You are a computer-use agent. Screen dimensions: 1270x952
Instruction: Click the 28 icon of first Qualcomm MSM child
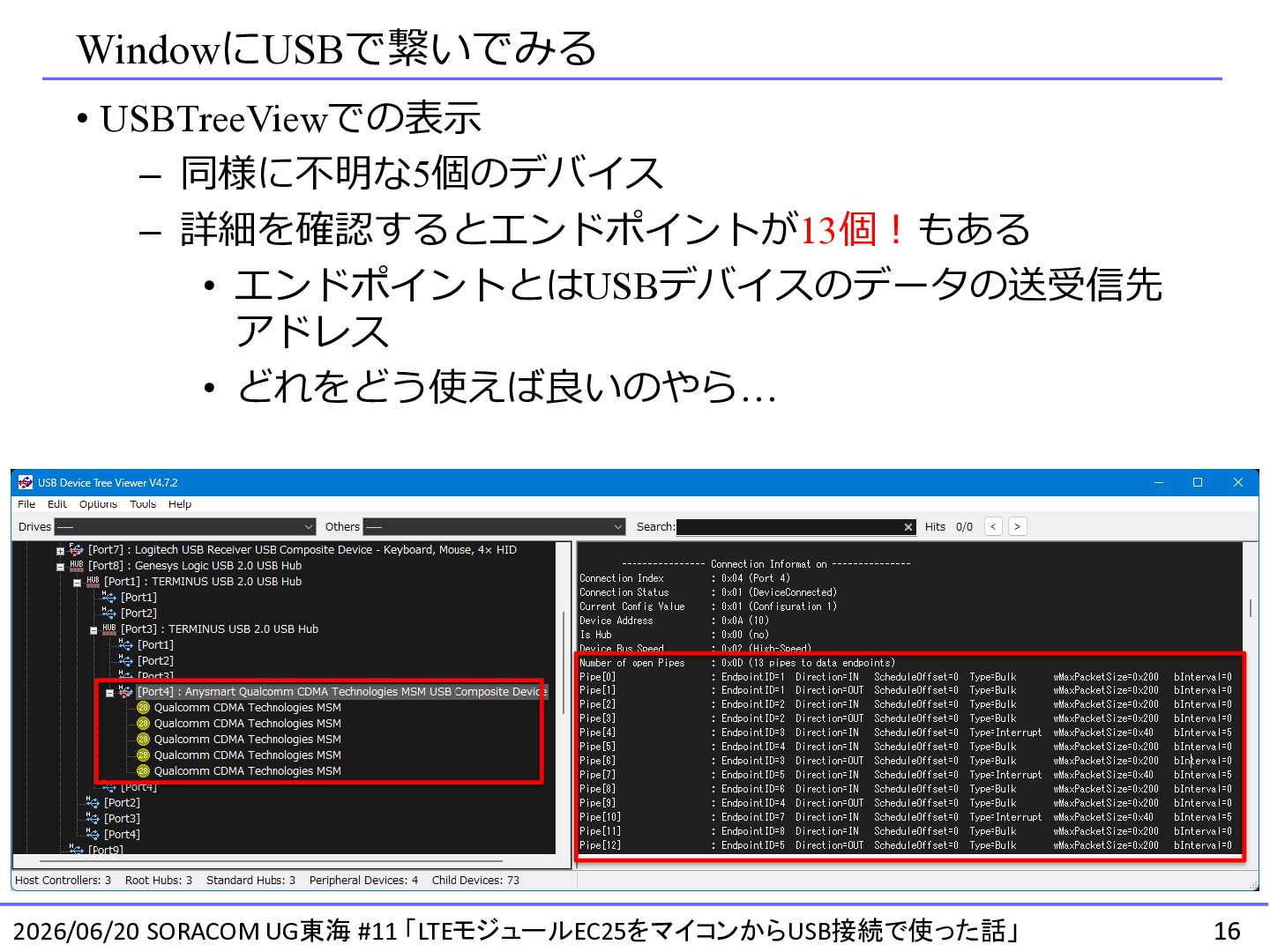coord(143,708)
